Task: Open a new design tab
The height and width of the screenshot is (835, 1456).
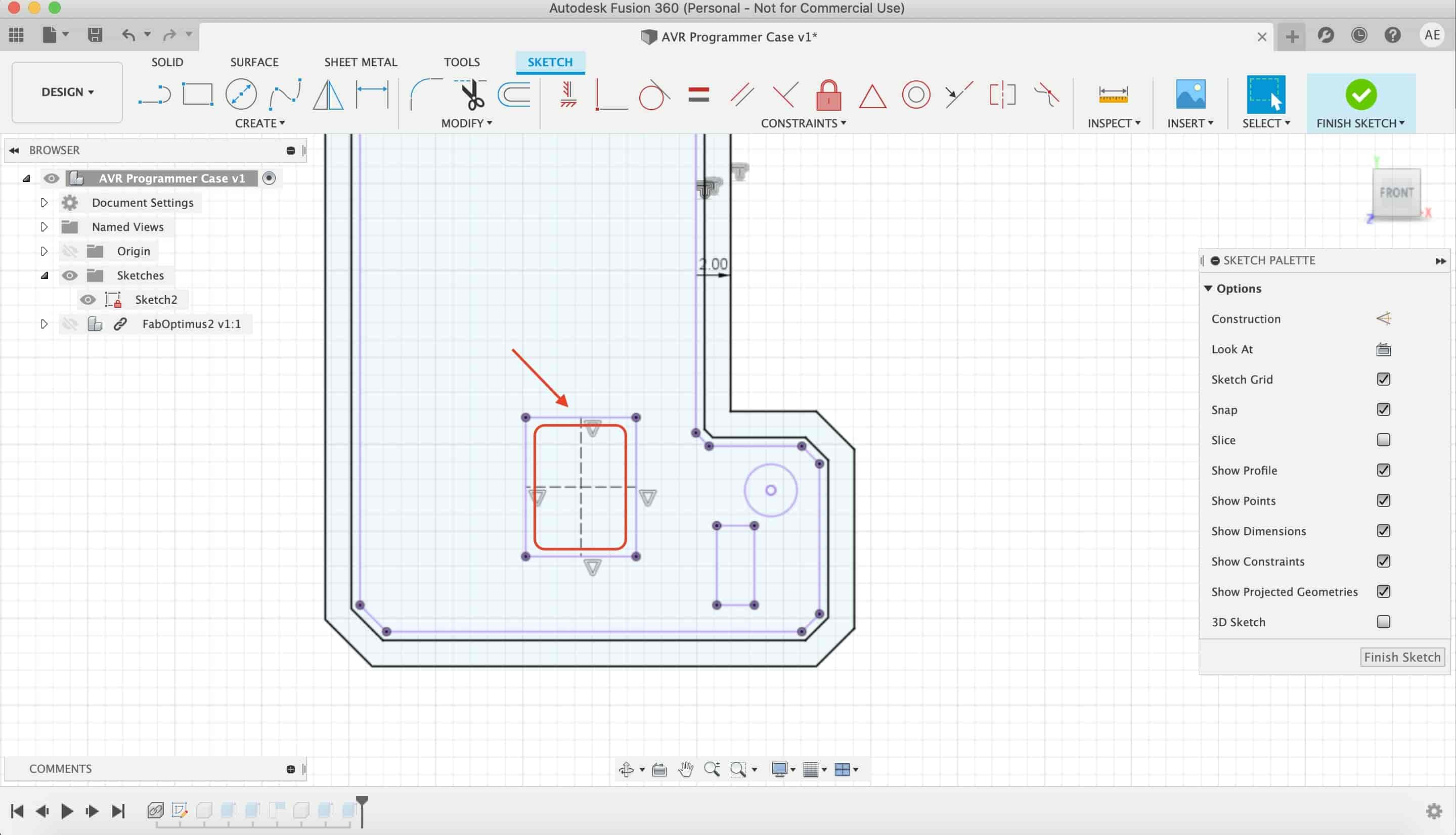Action: click(1291, 37)
